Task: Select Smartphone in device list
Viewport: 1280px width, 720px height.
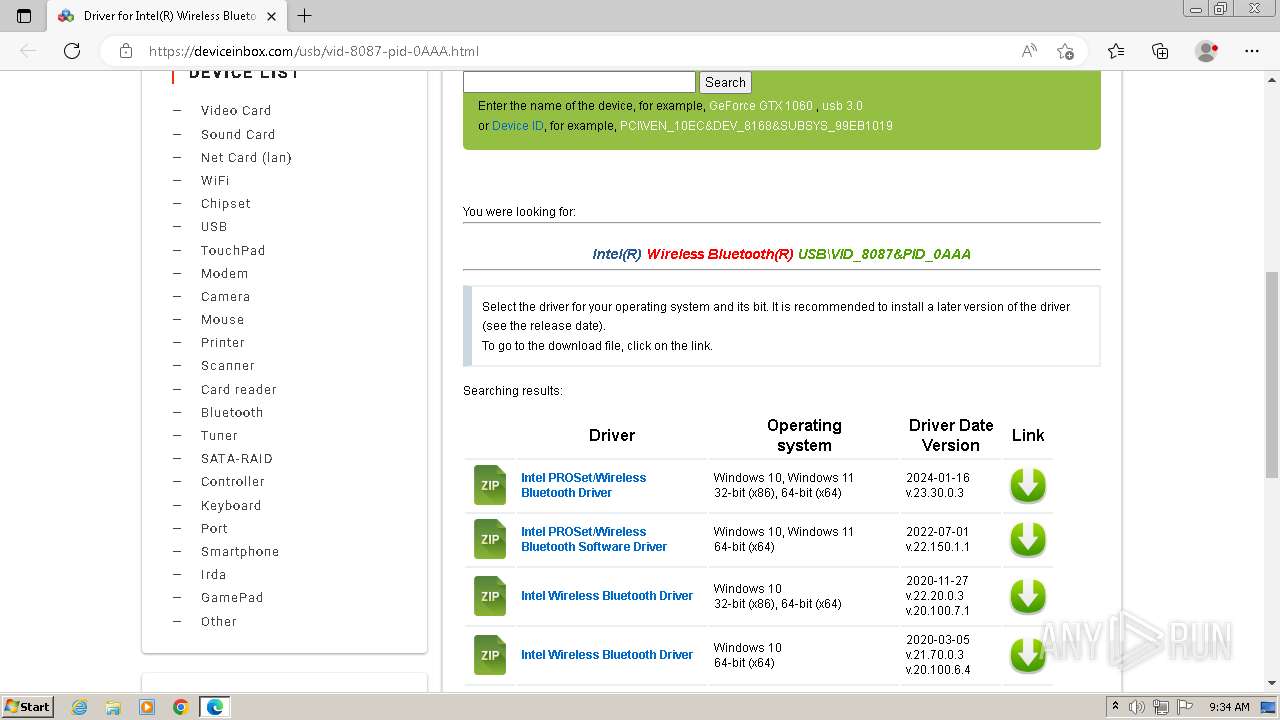Action: coord(240,552)
